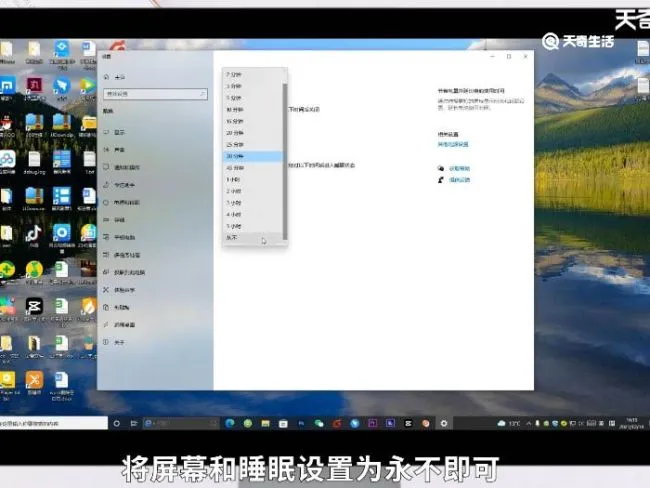Open File Explorer from taskbar
The height and width of the screenshot is (488, 650).
265,423
